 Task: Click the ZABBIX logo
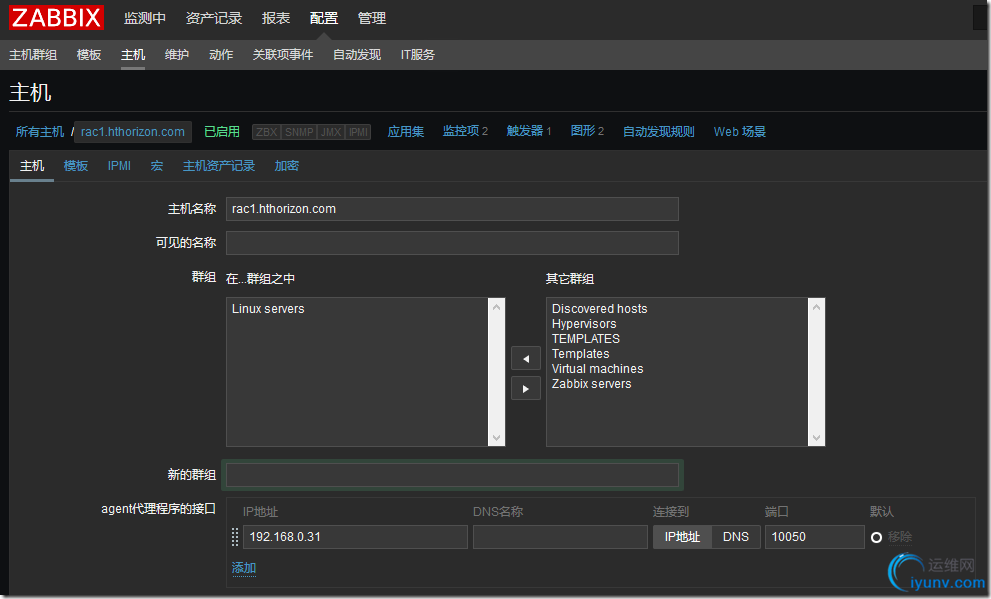coord(57,18)
